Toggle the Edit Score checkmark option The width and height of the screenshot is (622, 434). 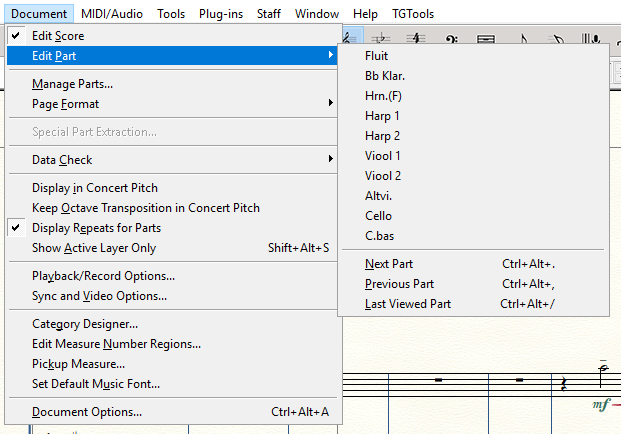tap(58, 36)
